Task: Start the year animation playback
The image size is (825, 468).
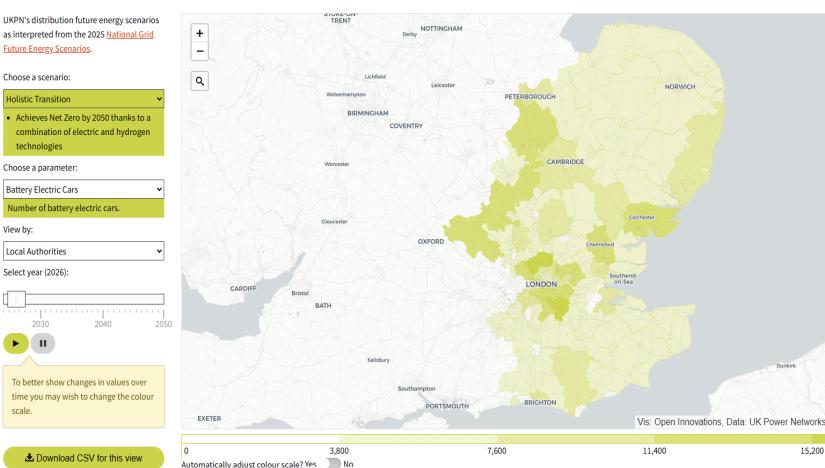Action: pos(16,343)
